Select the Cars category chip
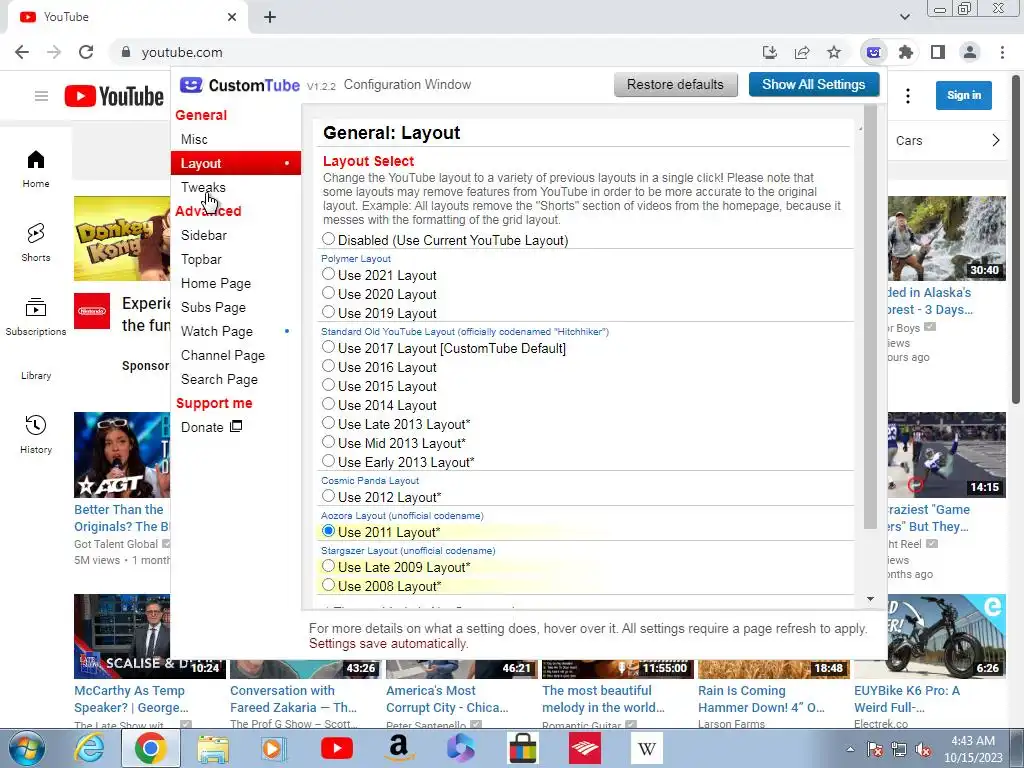Viewport: 1024px width, 768px height. pyautogui.click(x=909, y=140)
